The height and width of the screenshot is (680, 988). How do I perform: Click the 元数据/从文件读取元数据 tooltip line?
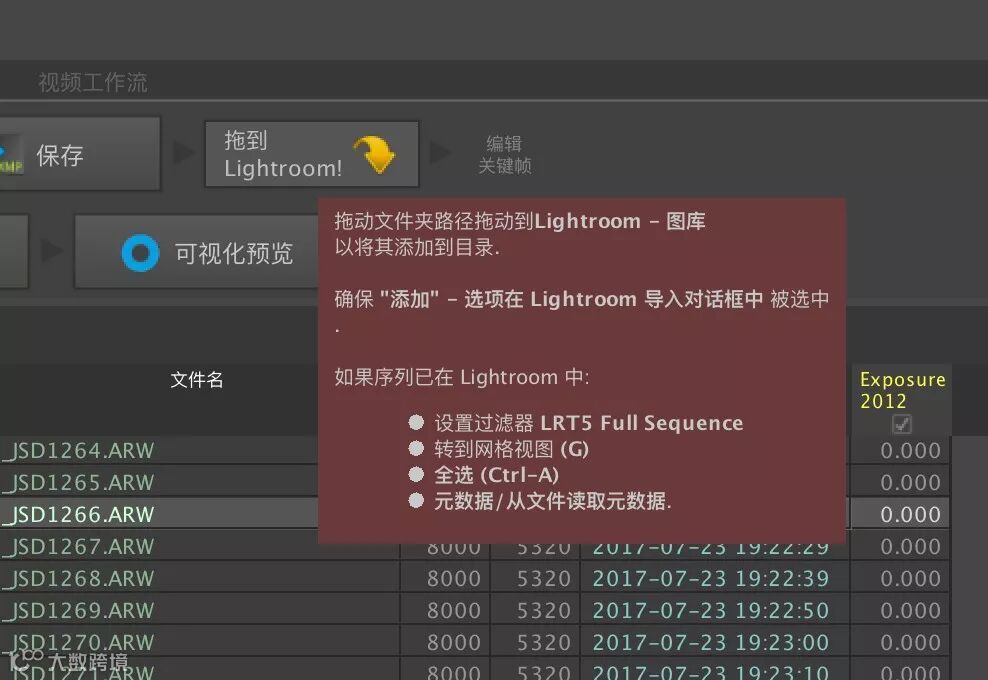[553, 501]
